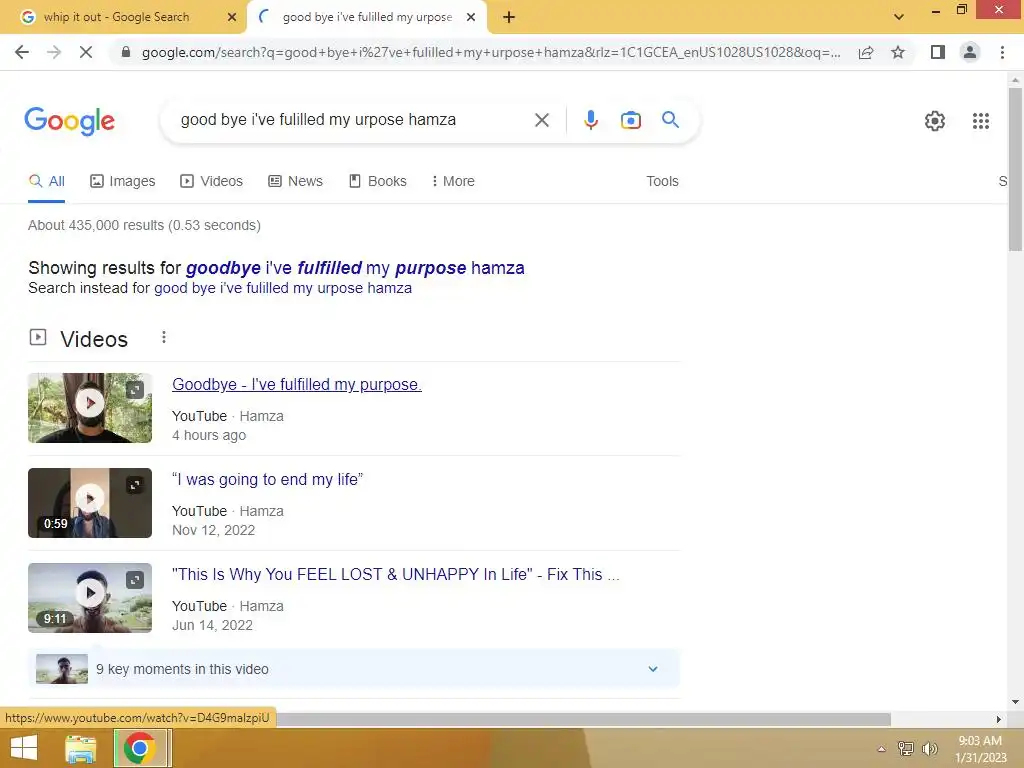The width and height of the screenshot is (1024, 768).
Task: Select the All results tab
Action: (x=46, y=181)
